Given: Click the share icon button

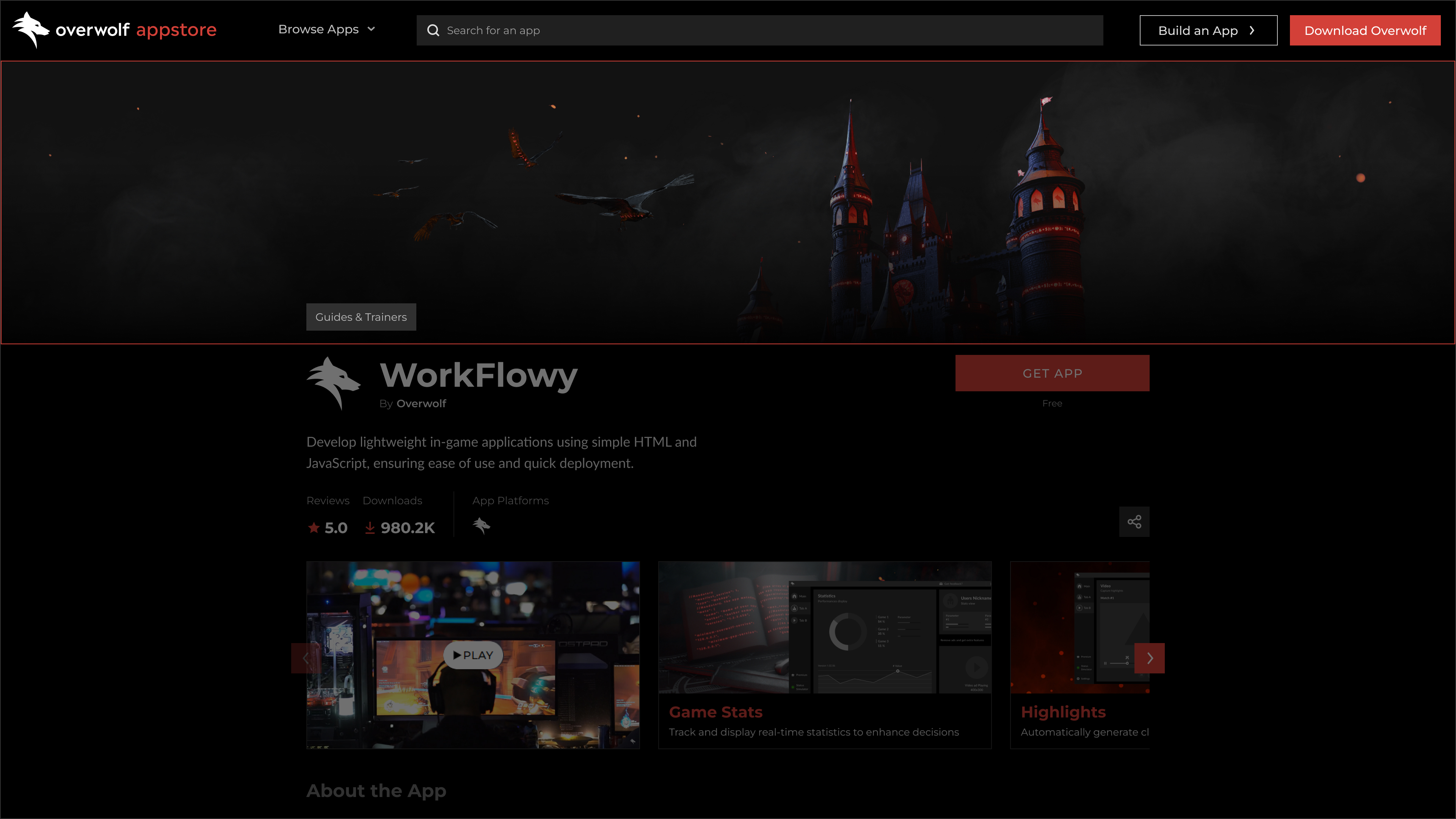Looking at the screenshot, I should coord(1134,522).
